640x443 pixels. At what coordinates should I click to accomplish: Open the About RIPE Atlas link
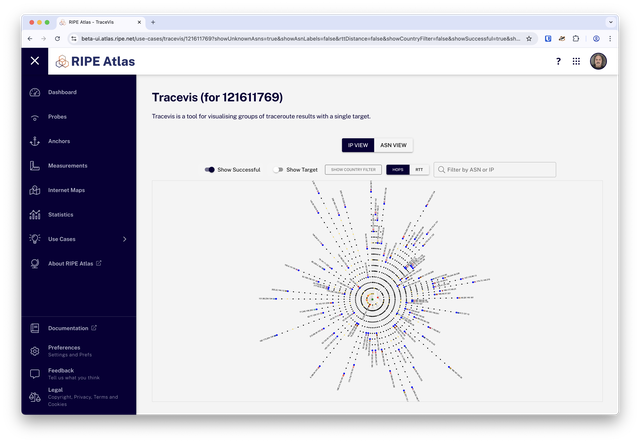pyautogui.click(x=74, y=264)
